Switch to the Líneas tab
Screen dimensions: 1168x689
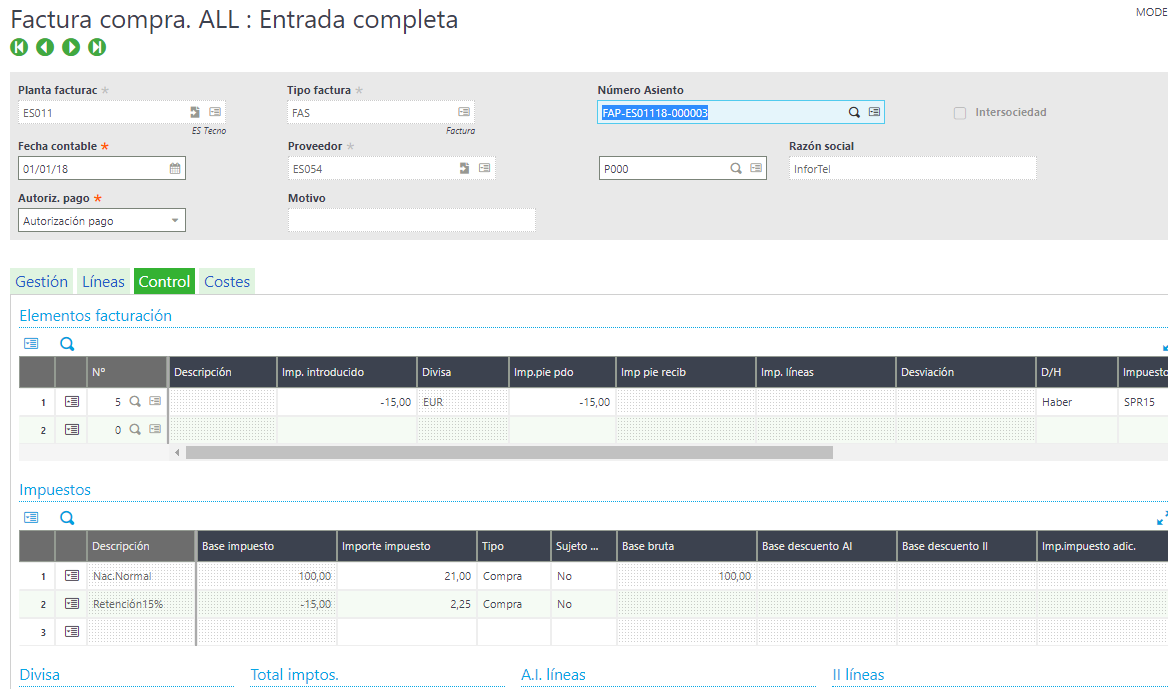(x=104, y=282)
